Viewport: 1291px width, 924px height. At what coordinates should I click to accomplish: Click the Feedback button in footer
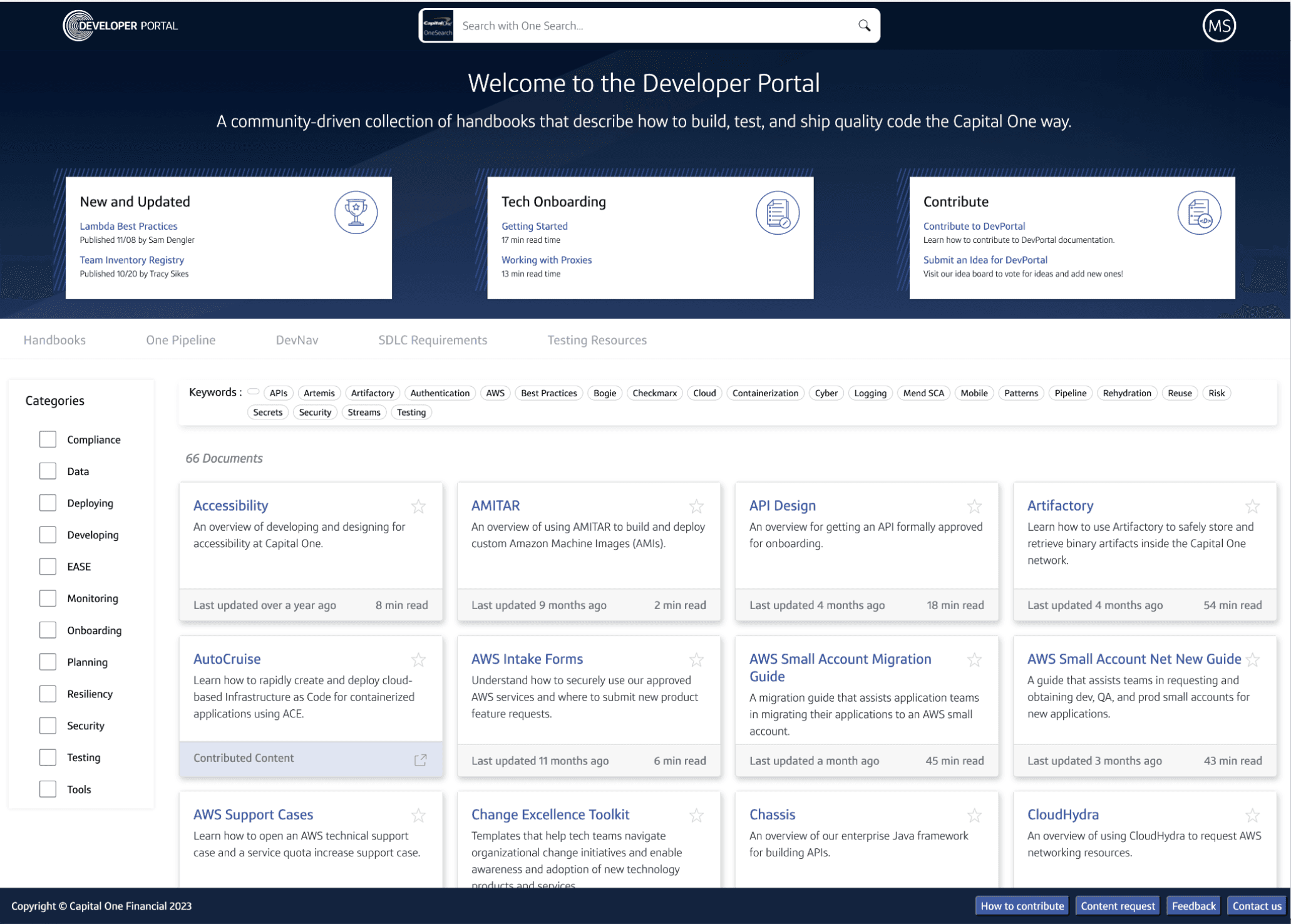(x=1193, y=906)
